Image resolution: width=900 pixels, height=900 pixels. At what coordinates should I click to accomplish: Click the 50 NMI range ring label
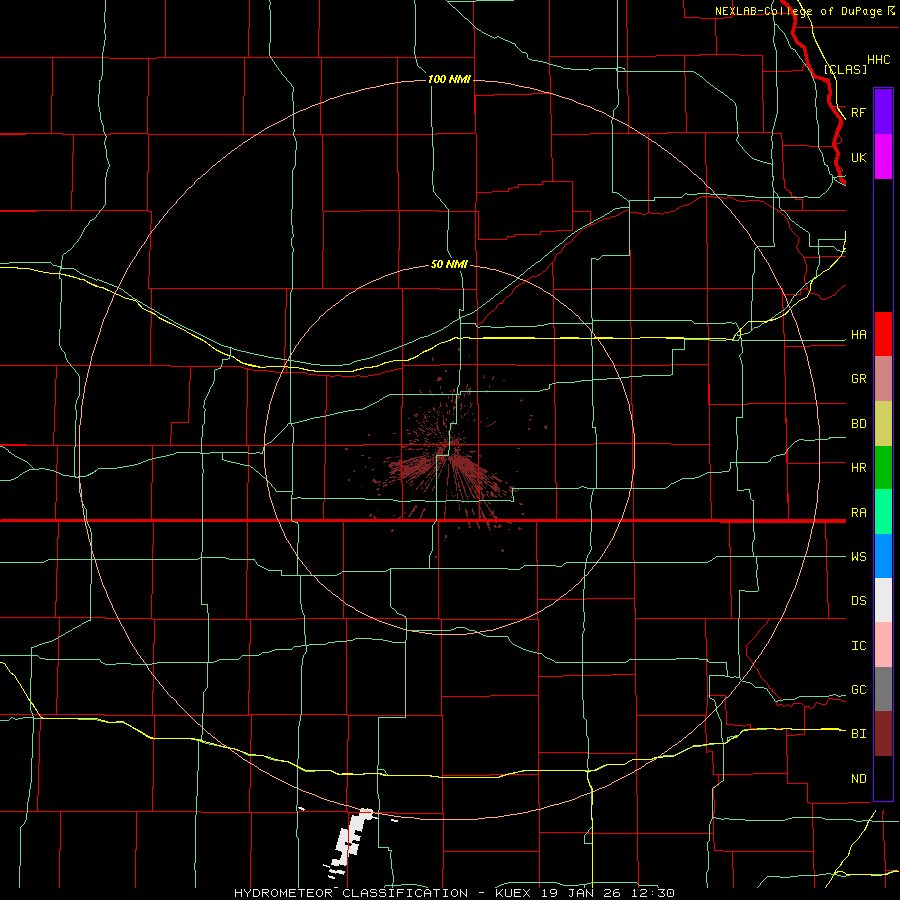(x=449, y=264)
